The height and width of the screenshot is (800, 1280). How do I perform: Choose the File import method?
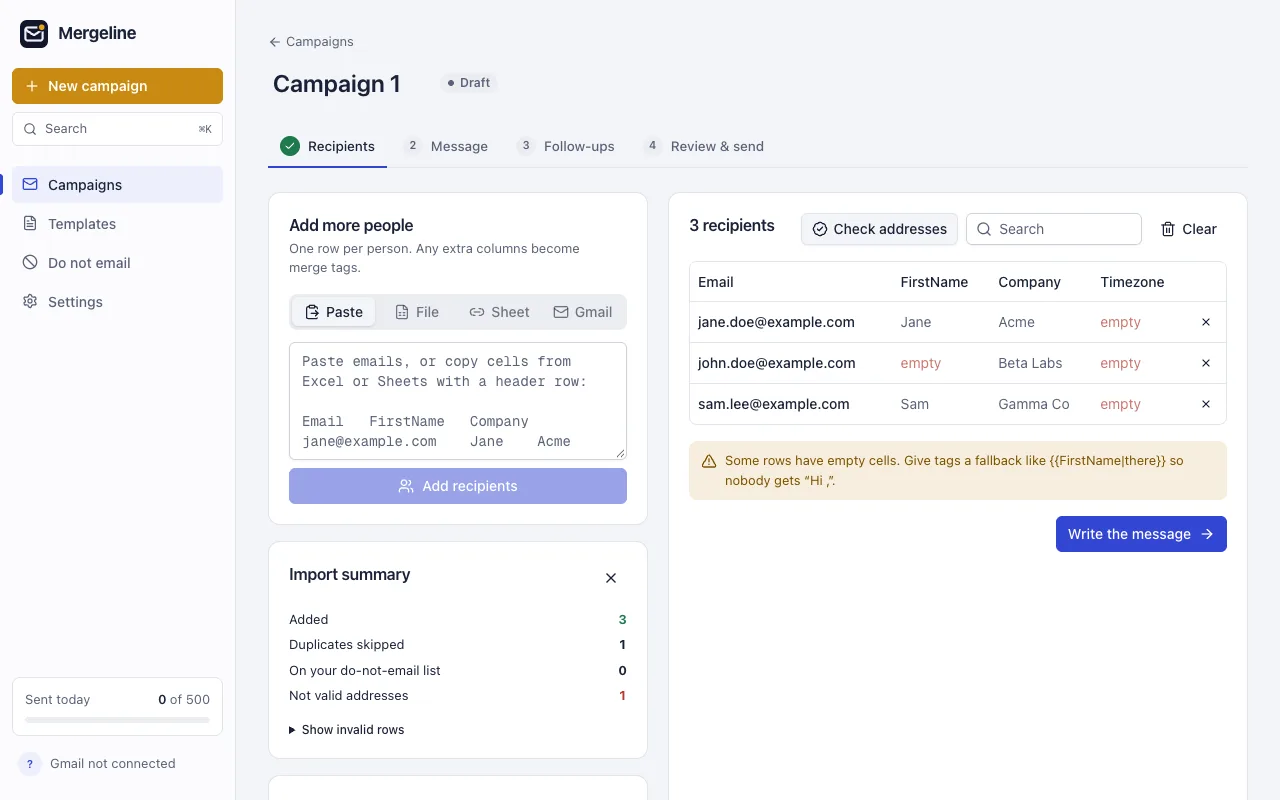[417, 312]
